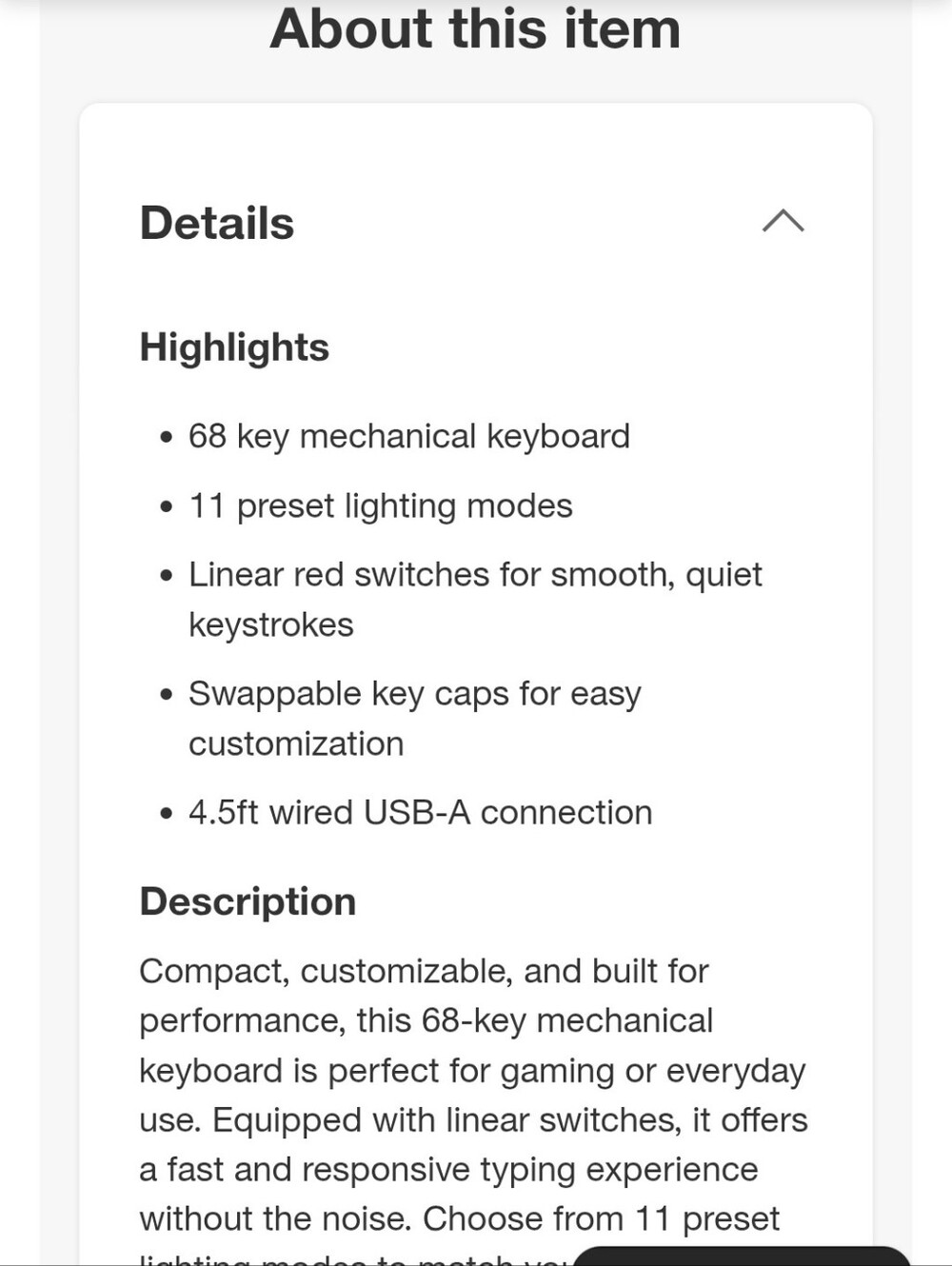Click the About this item heading
The image size is (952, 1266).
(475, 28)
